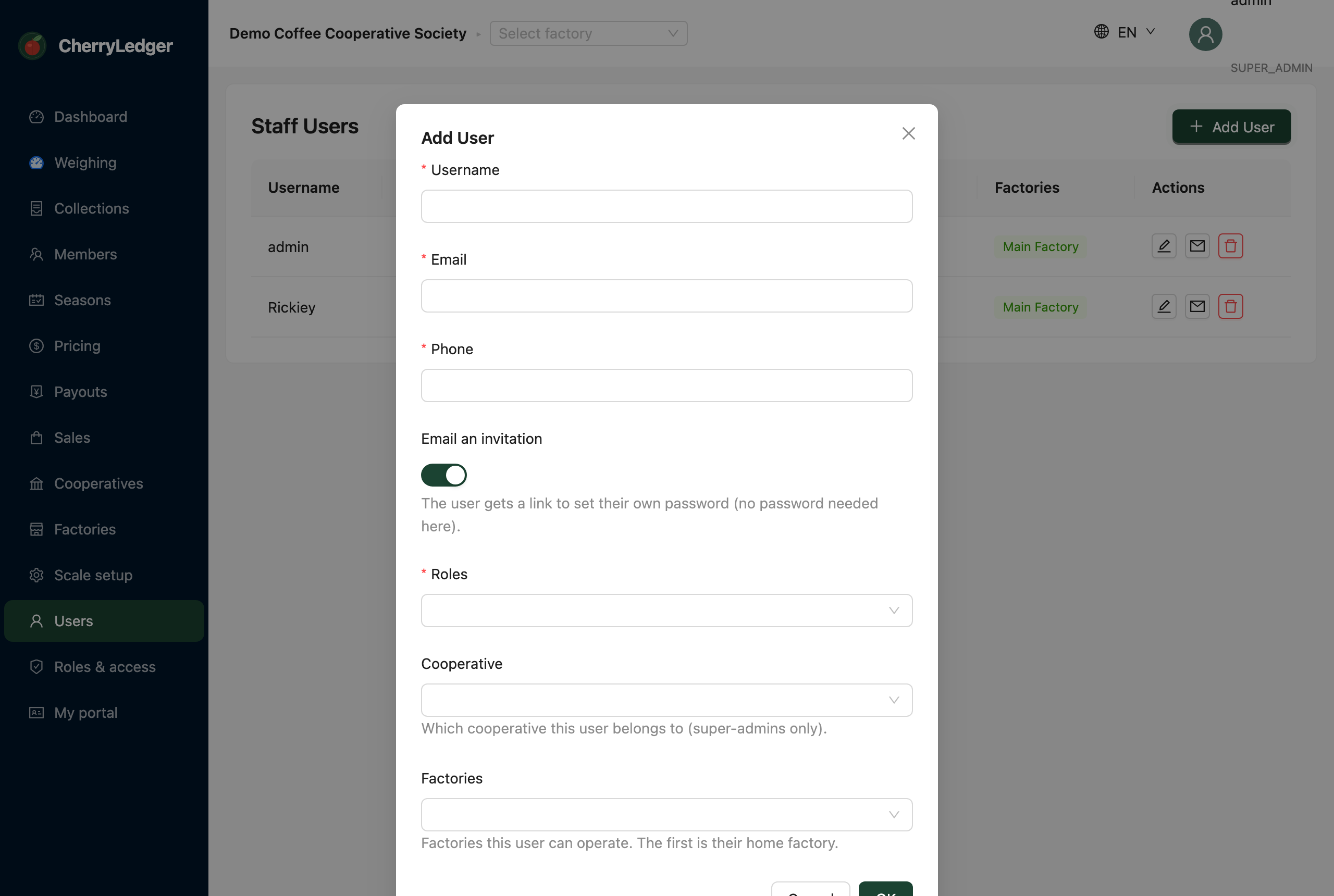Click the Factories column header

(x=1027, y=188)
